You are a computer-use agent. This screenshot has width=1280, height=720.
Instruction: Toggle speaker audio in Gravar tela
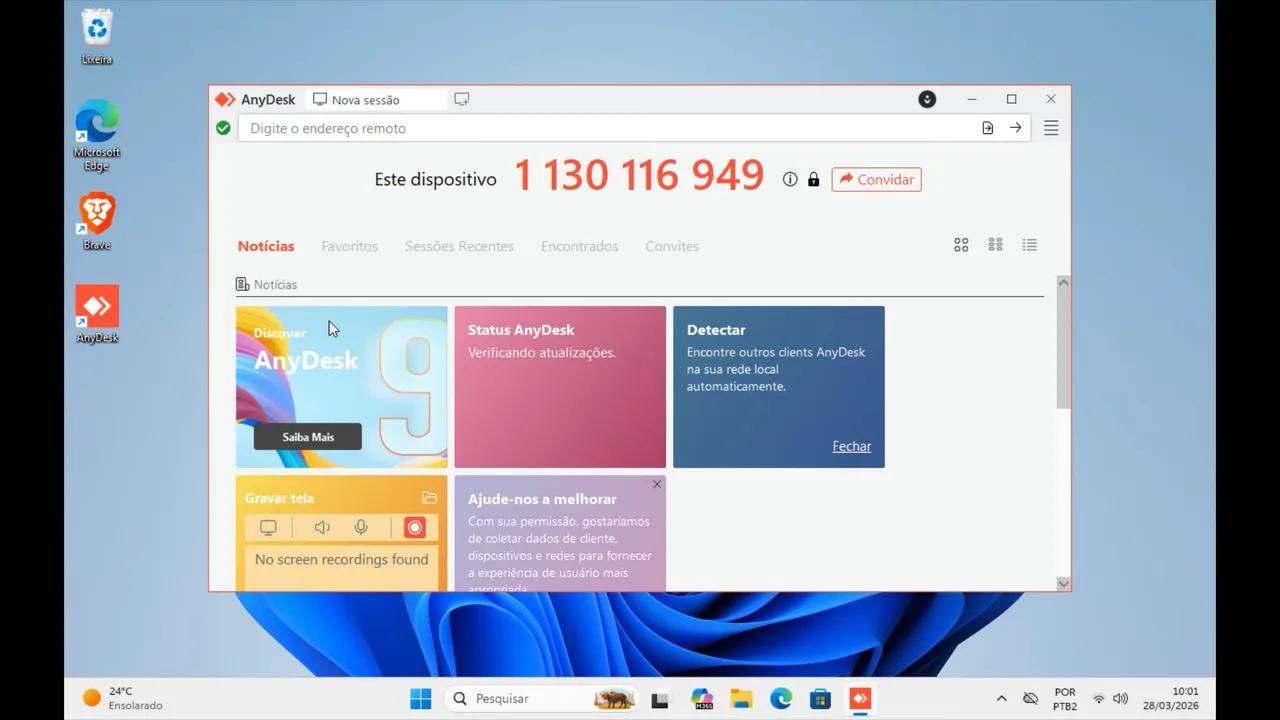[x=322, y=528]
